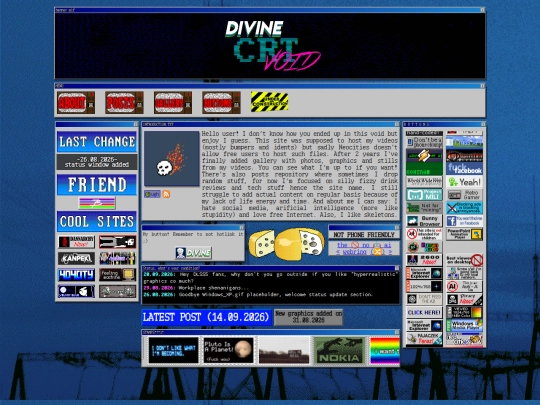This screenshot has height=405, width=540.
Task: Click the blocking ads badge
Action: click(x=464, y=208)
